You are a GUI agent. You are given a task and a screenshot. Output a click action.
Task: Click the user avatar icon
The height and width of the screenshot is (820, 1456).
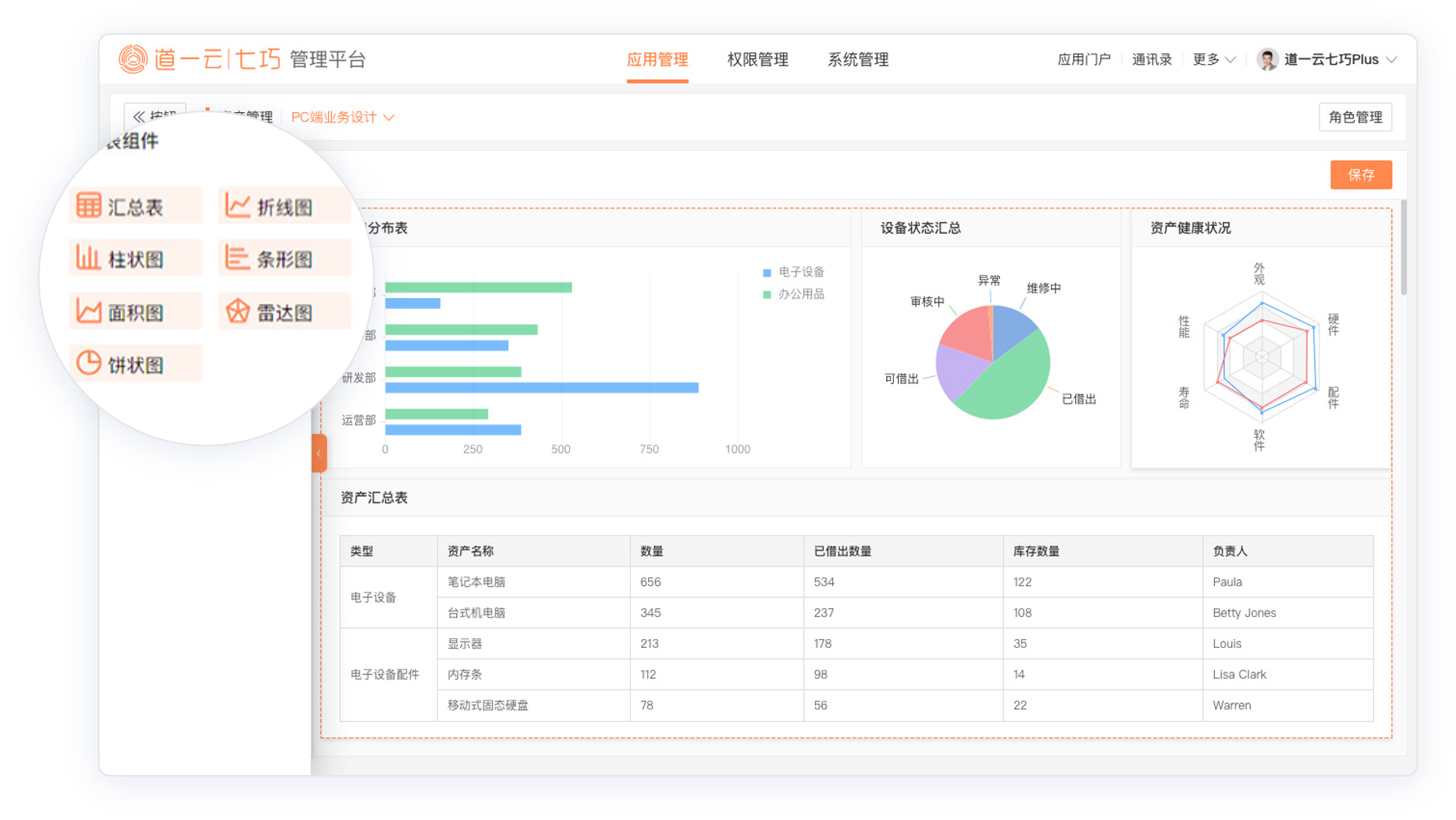tap(1267, 60)
